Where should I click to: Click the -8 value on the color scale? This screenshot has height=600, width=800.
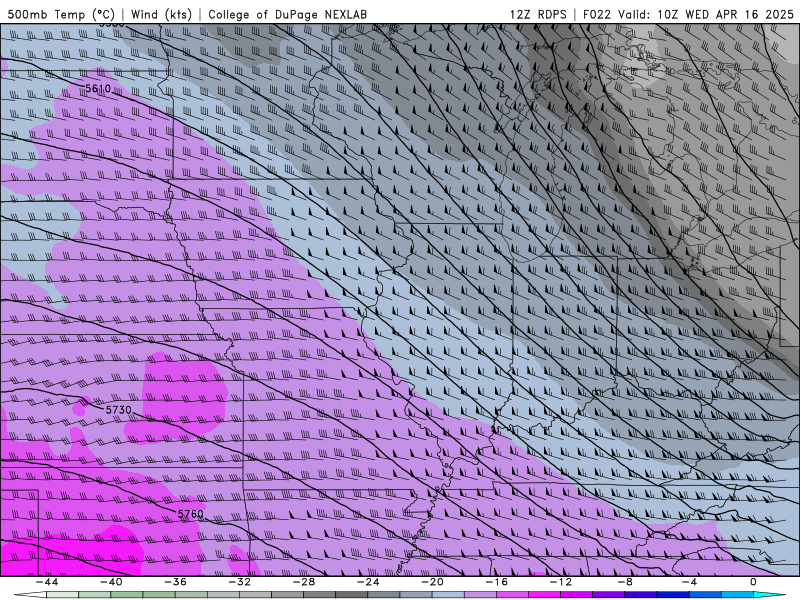click(x=625, y=582)
